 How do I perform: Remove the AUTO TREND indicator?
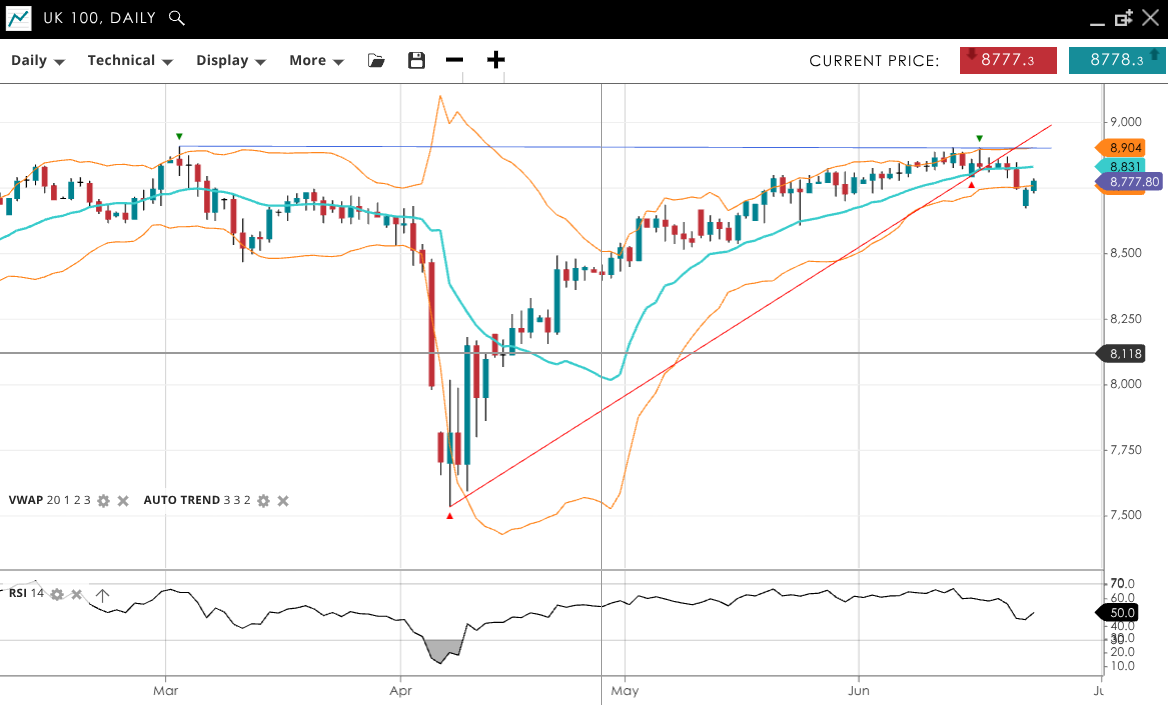[x=283, y=500]
